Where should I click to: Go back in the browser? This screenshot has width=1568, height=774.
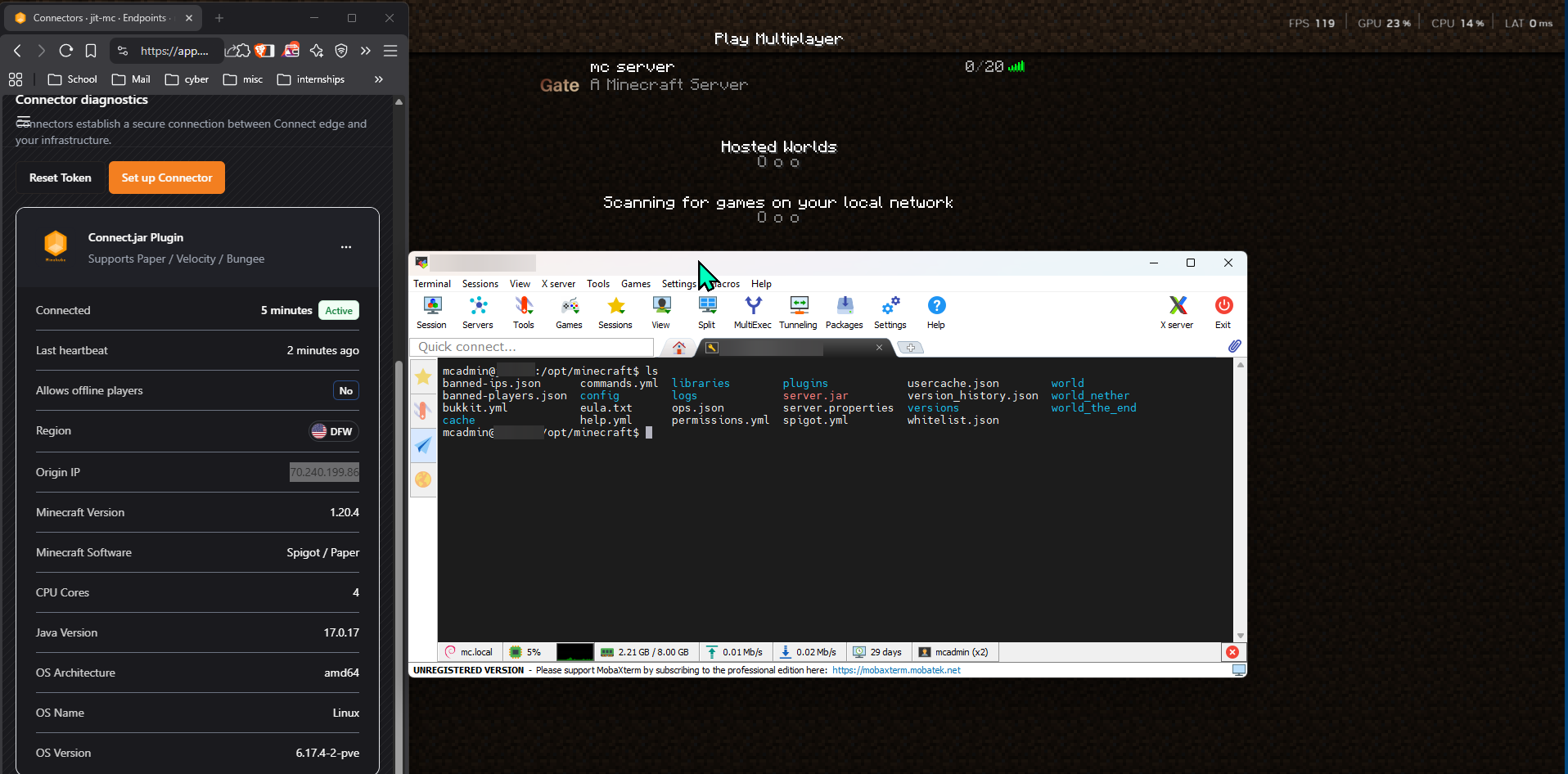click(x=17, y=51)
